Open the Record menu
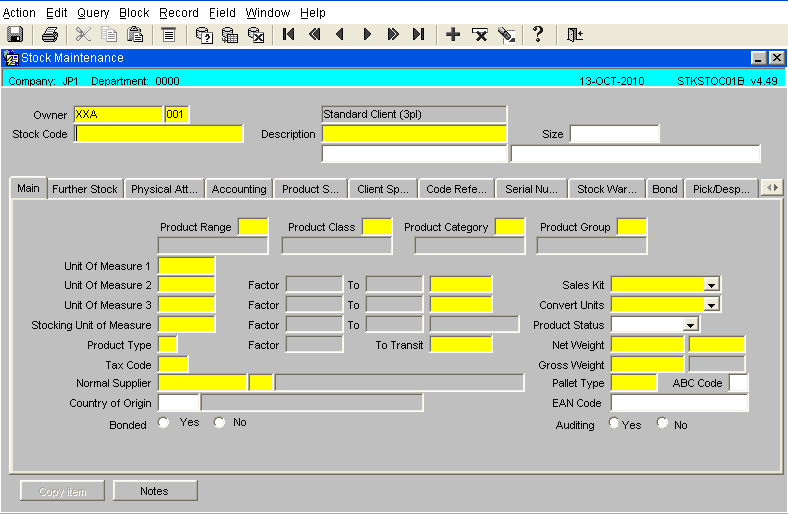This screenshot has width=788, height=514. [179, 13]
